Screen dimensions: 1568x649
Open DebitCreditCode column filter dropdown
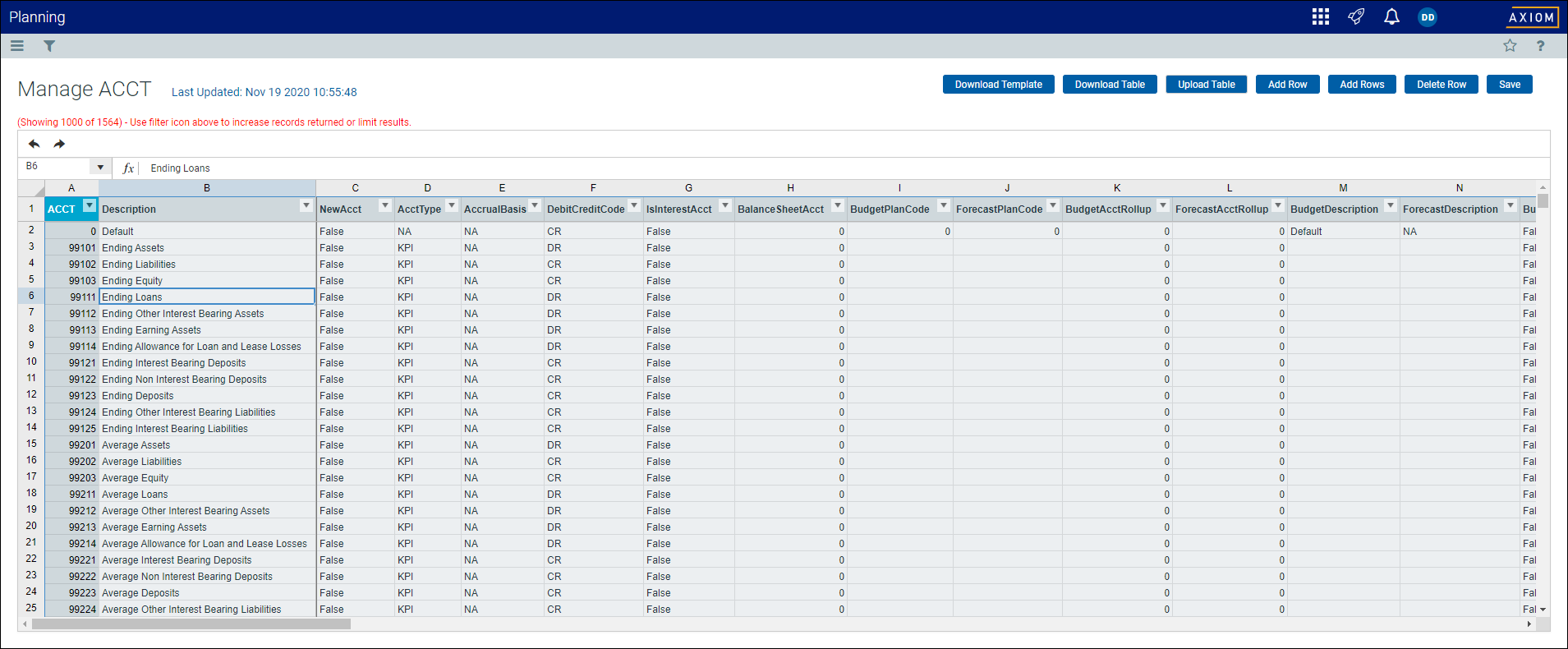click(x=634, y=205)
